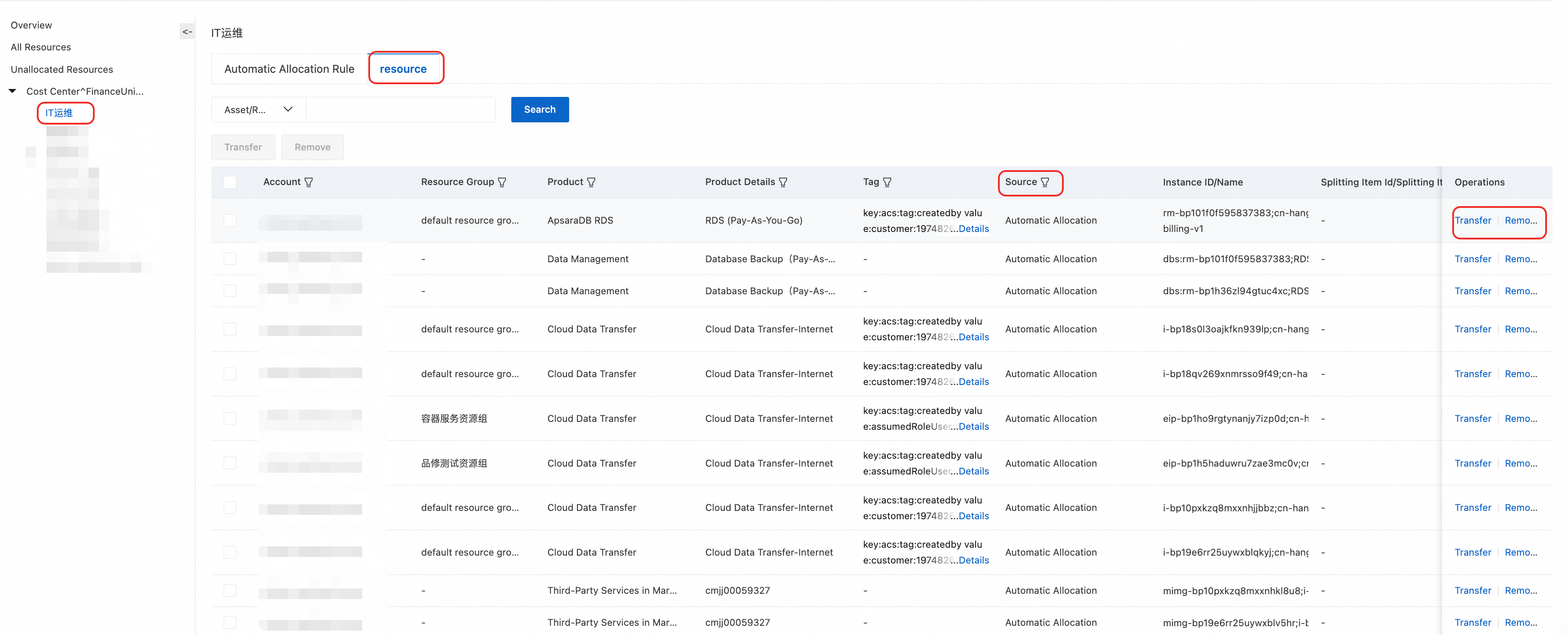Select the first Data Management row checkbox
Viewport: 1568px width, 635px height.
click(230, 259)
